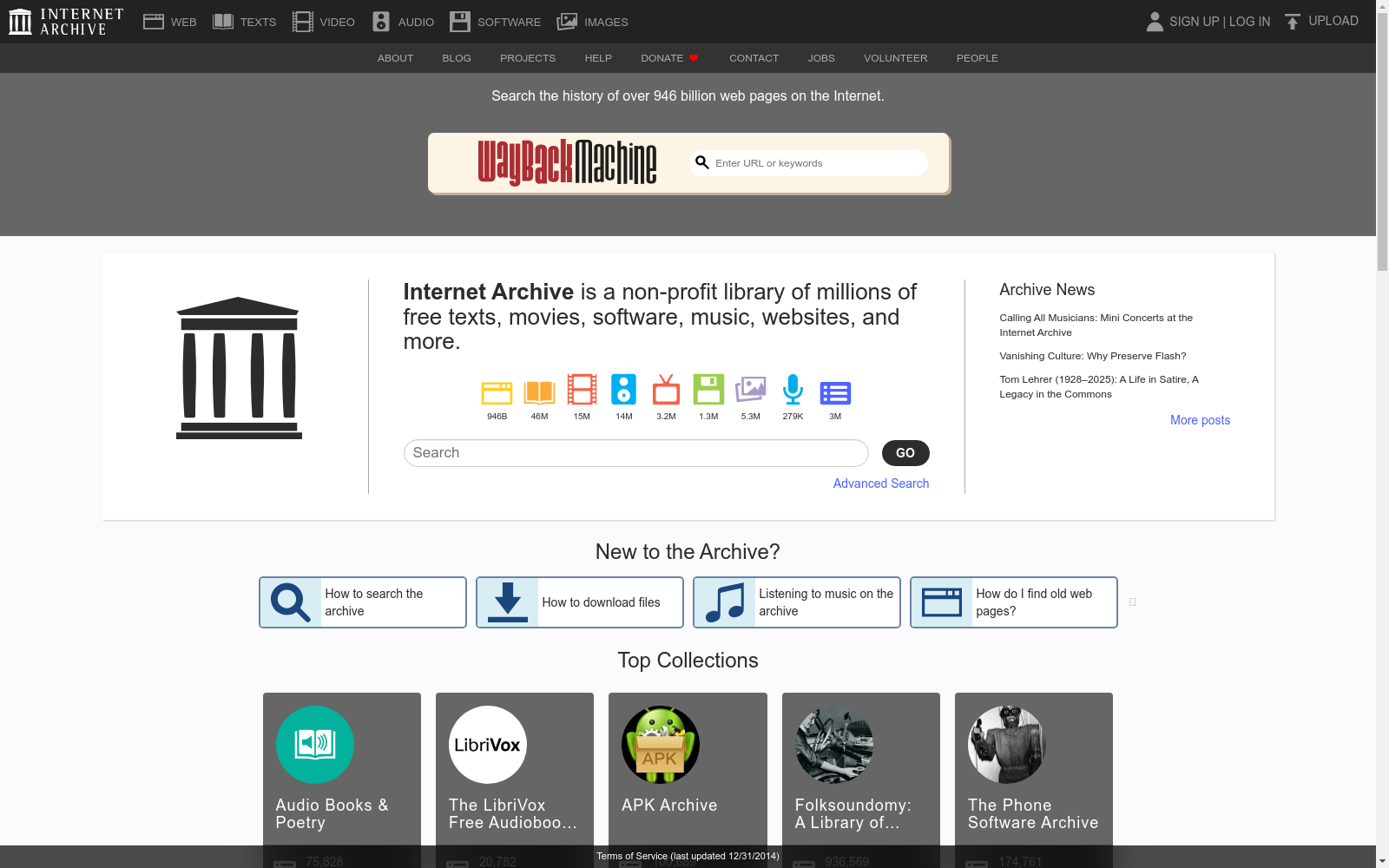Open How do I find old web pages guide
The image size is (1389, 868).
1014,602
